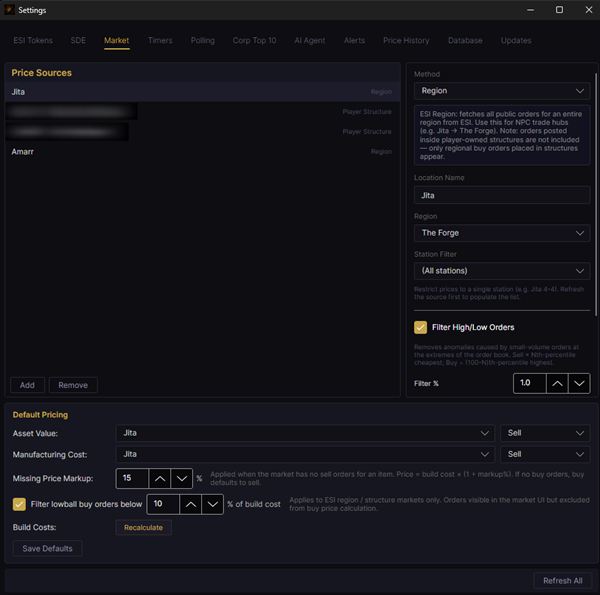This screenshot has height=595, width=600.
Task: Open the Station Filter dropdown
Action: click(x=502, y=271)
